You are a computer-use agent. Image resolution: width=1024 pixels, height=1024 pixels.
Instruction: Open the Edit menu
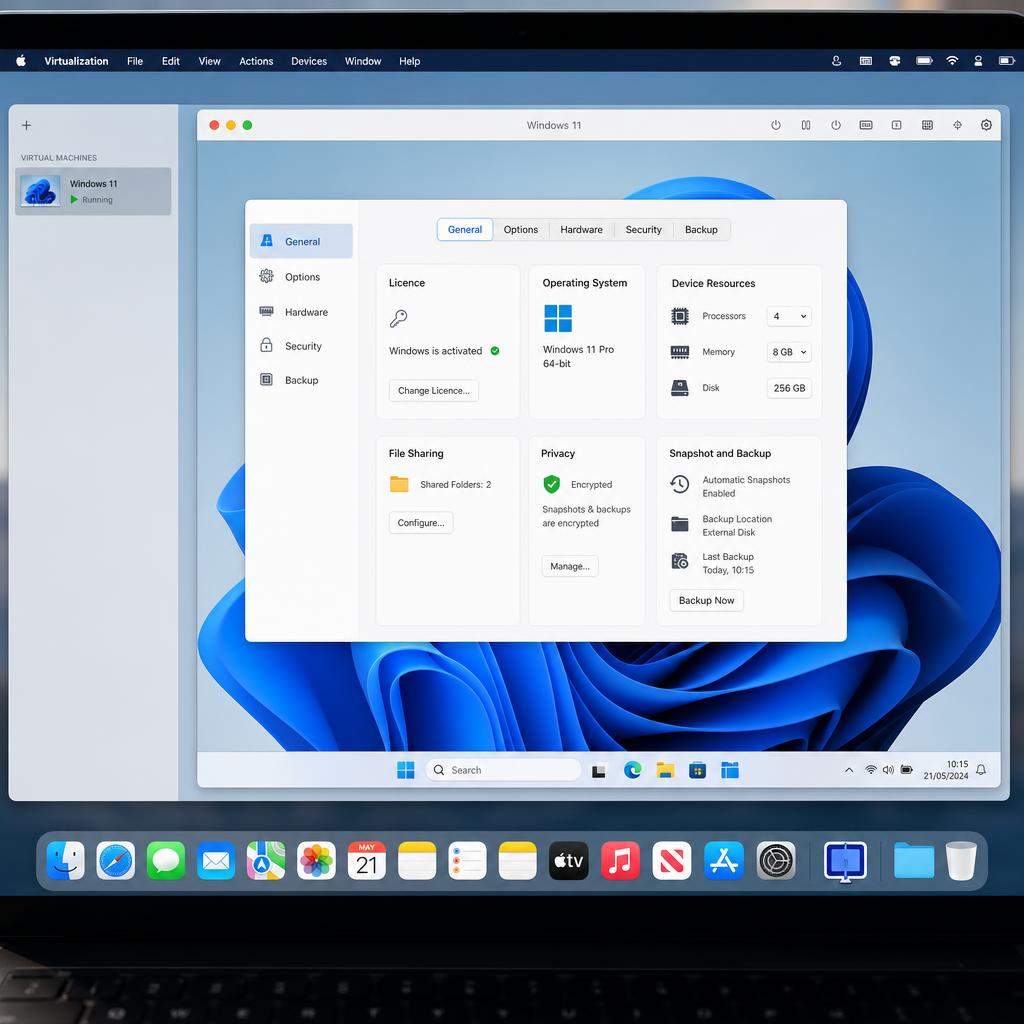point(170,61)
